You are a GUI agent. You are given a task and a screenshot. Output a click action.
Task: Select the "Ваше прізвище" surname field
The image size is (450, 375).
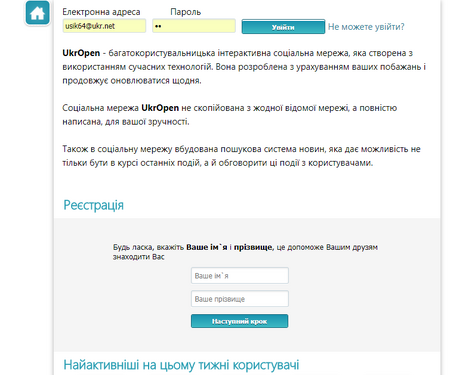point(240,299)
